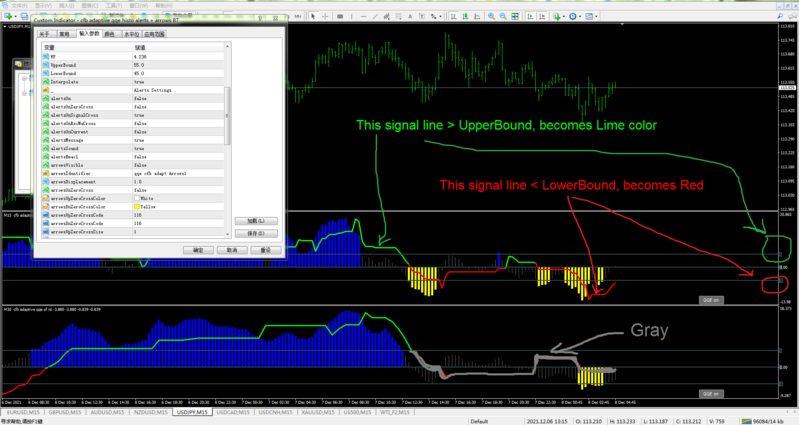Switch to the 水平位 tab in dialog
The height and width of the screenshot is (425, 799).
point(131,34)
